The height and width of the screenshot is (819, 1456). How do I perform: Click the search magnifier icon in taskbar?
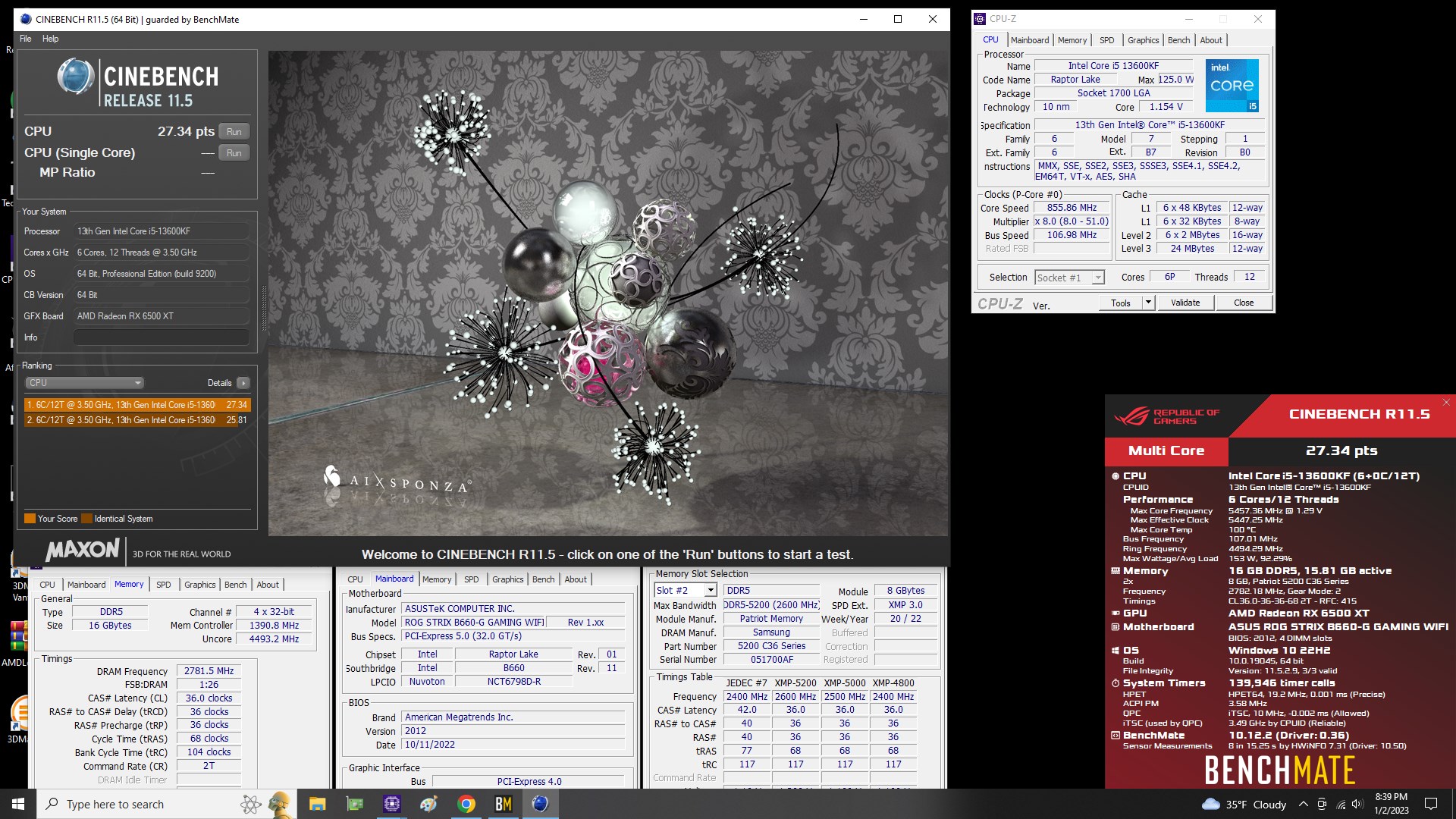pyautogui.click(x=52, y=804)
